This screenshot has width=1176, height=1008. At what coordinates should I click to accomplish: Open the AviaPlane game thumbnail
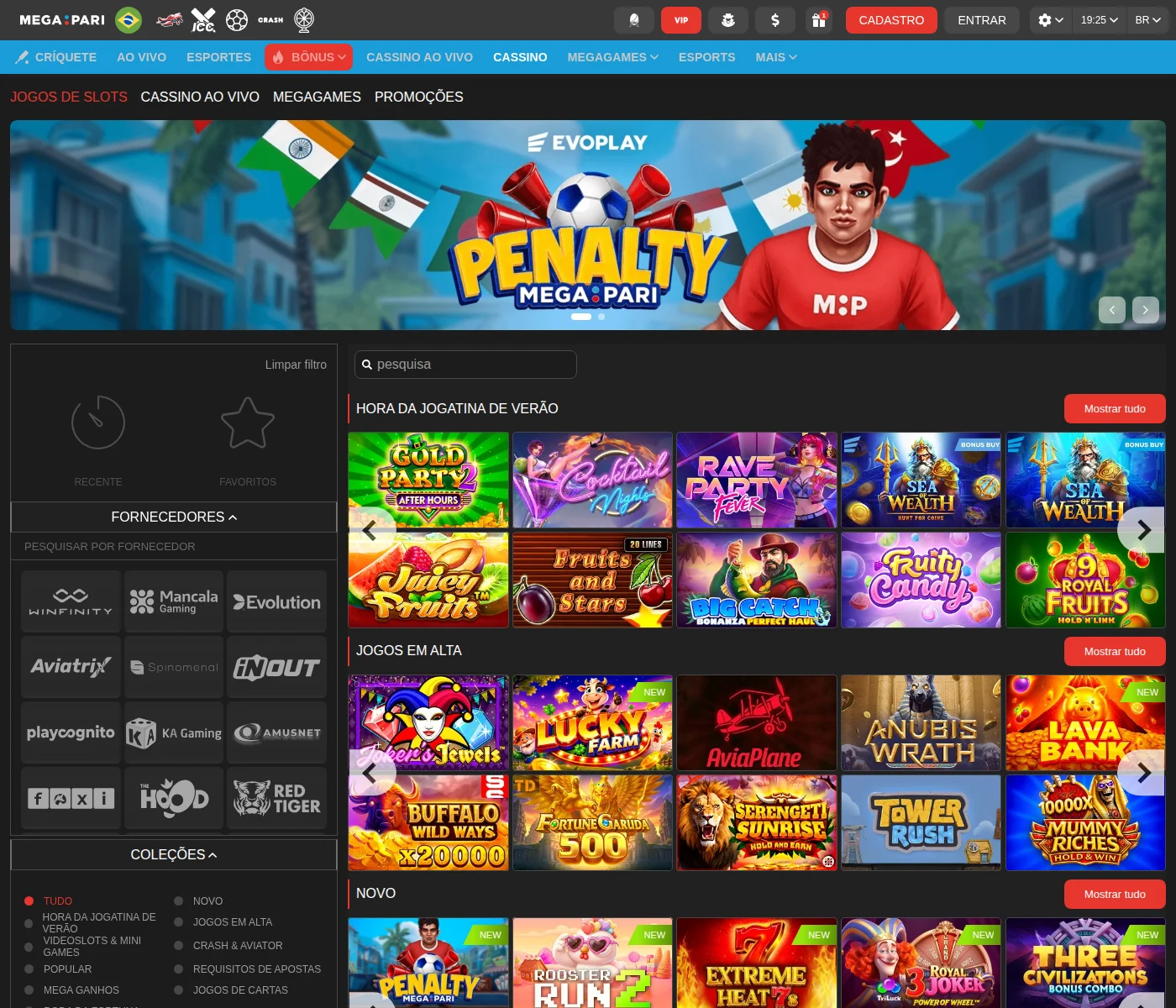click(x=757, y=723)
